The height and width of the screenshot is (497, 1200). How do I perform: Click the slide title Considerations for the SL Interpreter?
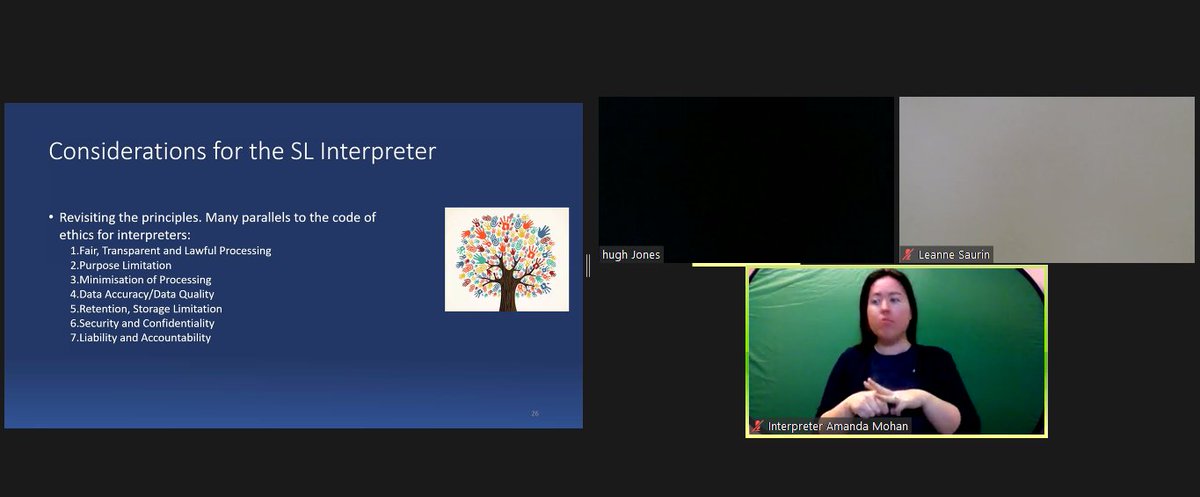pyautogui.click(x=242, y=152)
